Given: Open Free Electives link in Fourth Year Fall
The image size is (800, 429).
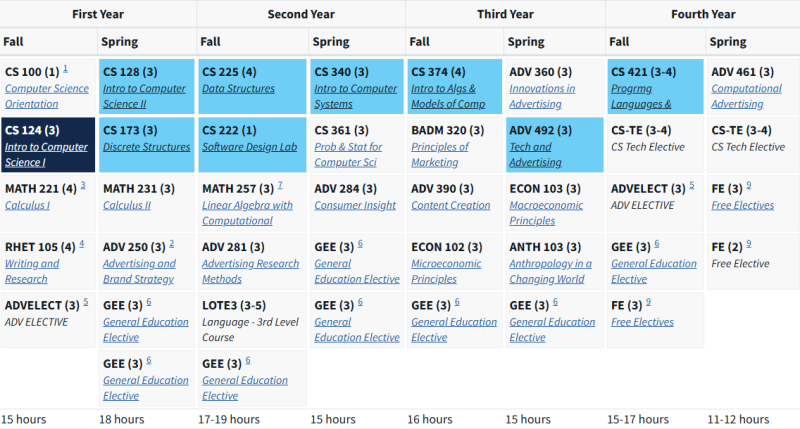Looking at the screenshot, I should (642, 322).
